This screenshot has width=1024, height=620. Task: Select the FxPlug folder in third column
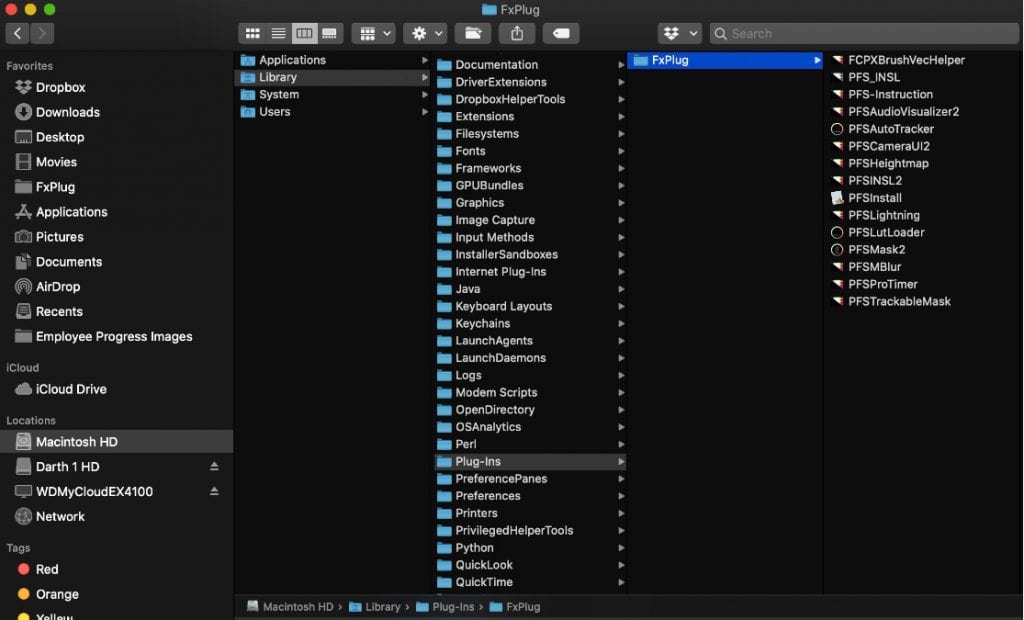coord(725,60)
